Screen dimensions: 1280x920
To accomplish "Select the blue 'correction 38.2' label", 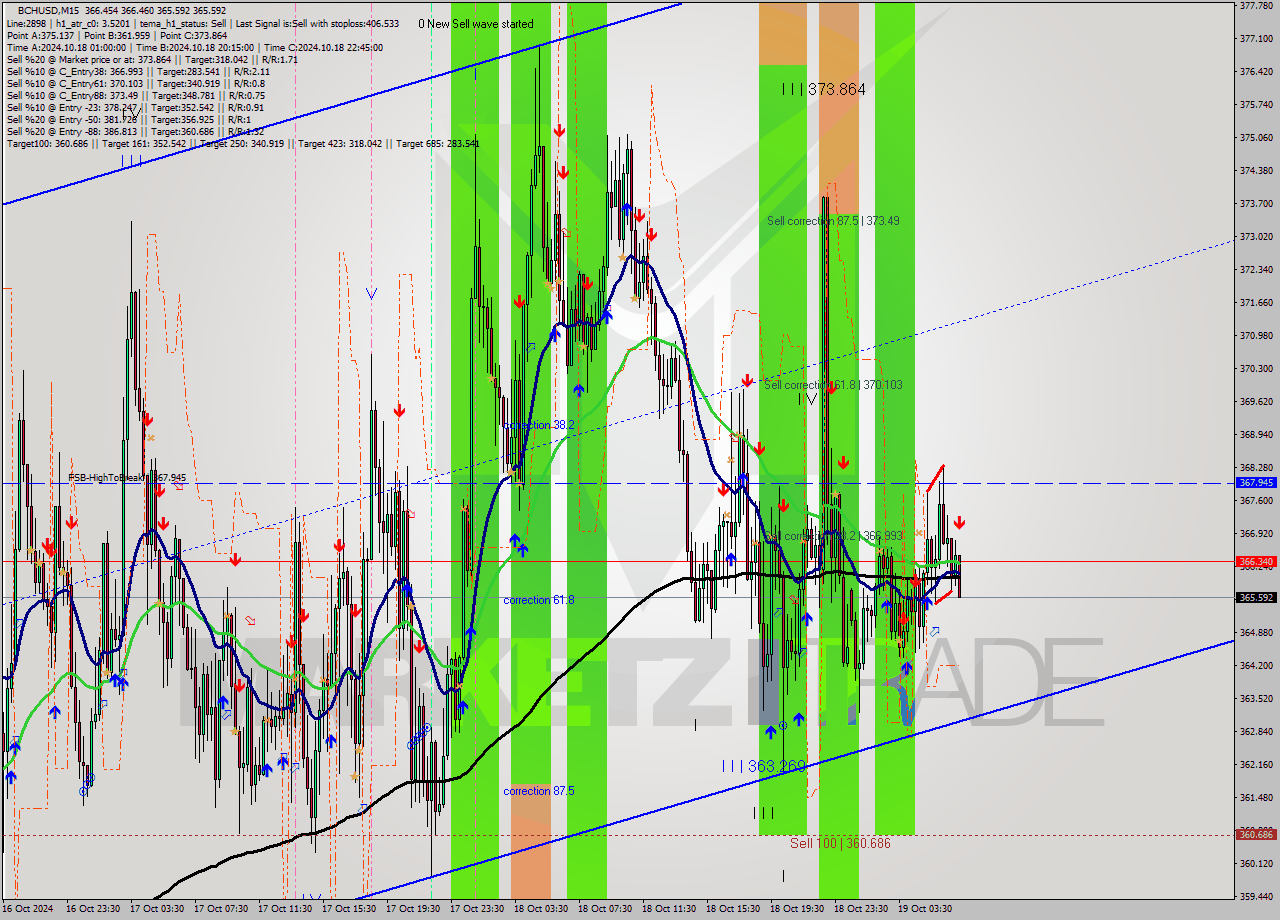I will [539, 425].
